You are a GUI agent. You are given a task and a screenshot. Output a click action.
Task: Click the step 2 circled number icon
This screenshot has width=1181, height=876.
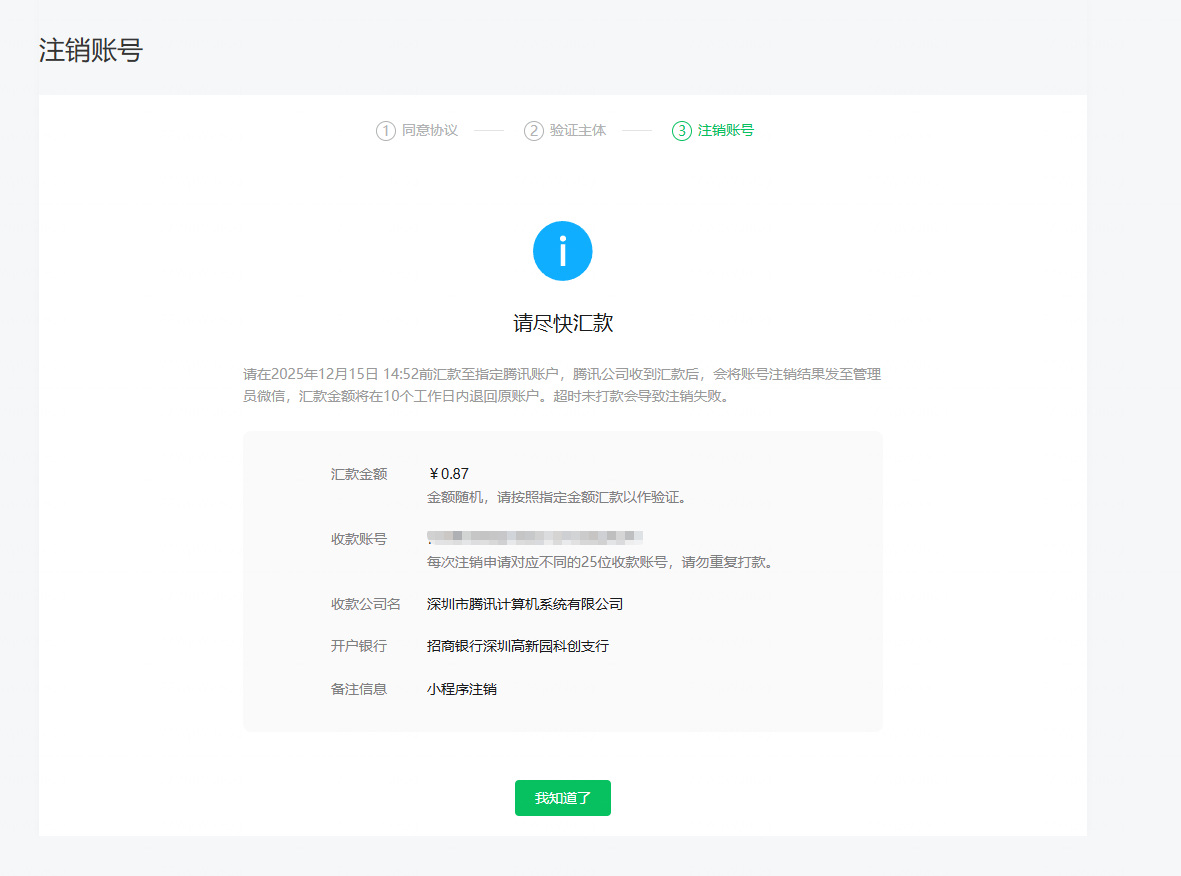tap(533, 131)
